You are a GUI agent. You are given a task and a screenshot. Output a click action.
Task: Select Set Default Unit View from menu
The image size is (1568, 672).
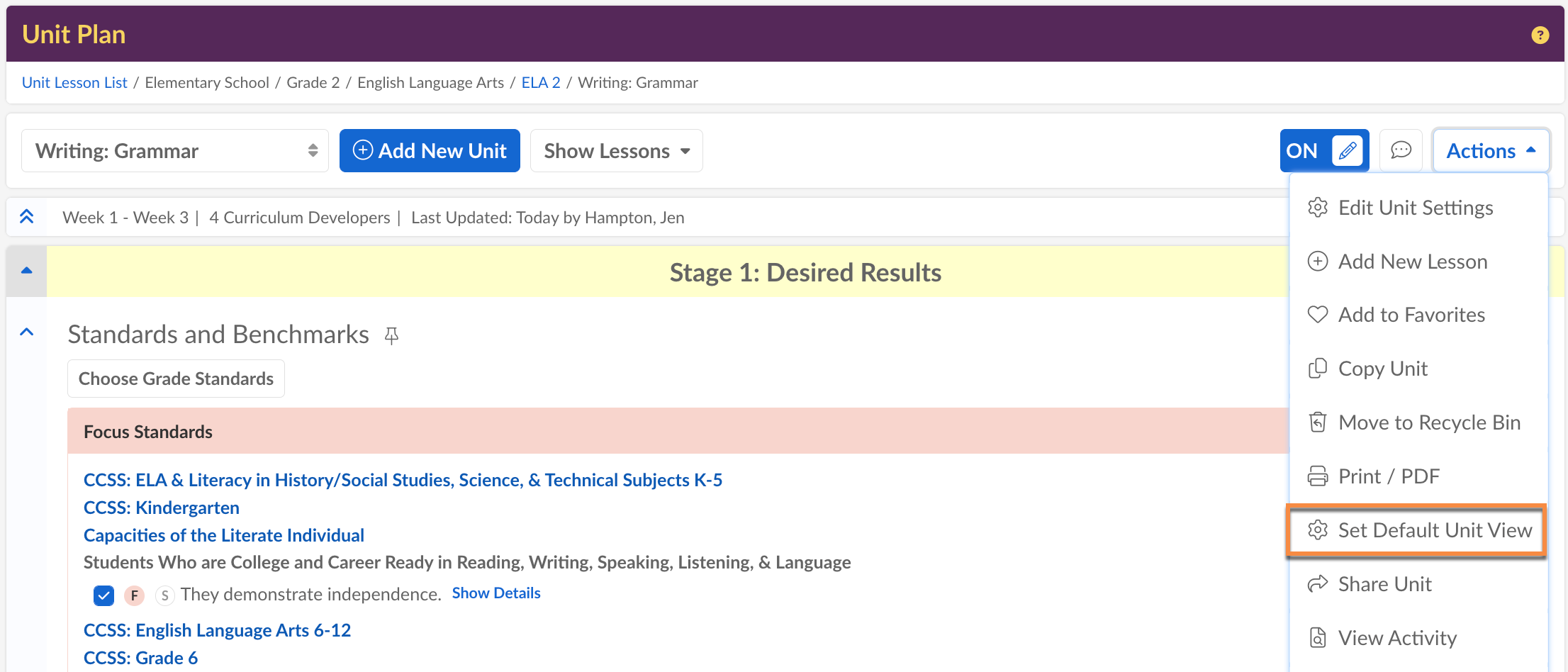pos(1418,530)
